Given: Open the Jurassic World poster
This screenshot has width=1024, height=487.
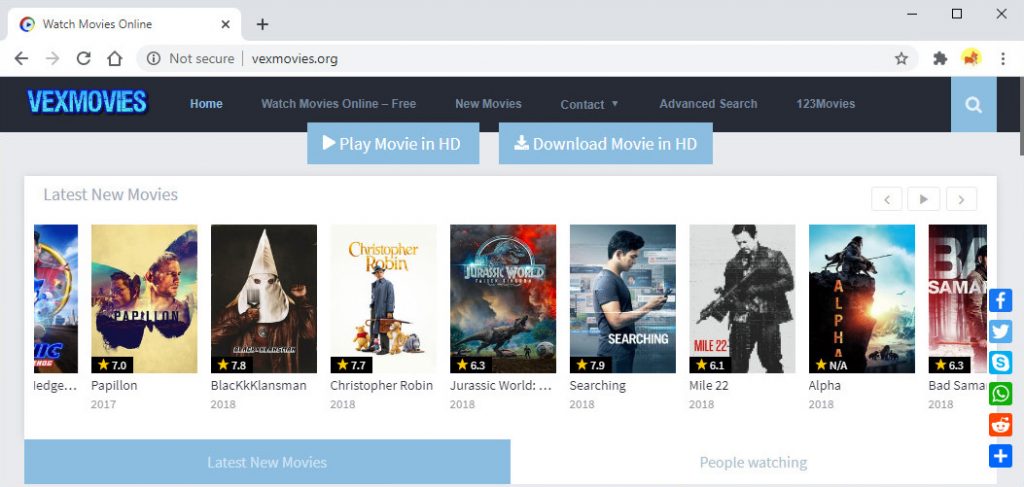Looking at the screenshot, I should [503, 299].
